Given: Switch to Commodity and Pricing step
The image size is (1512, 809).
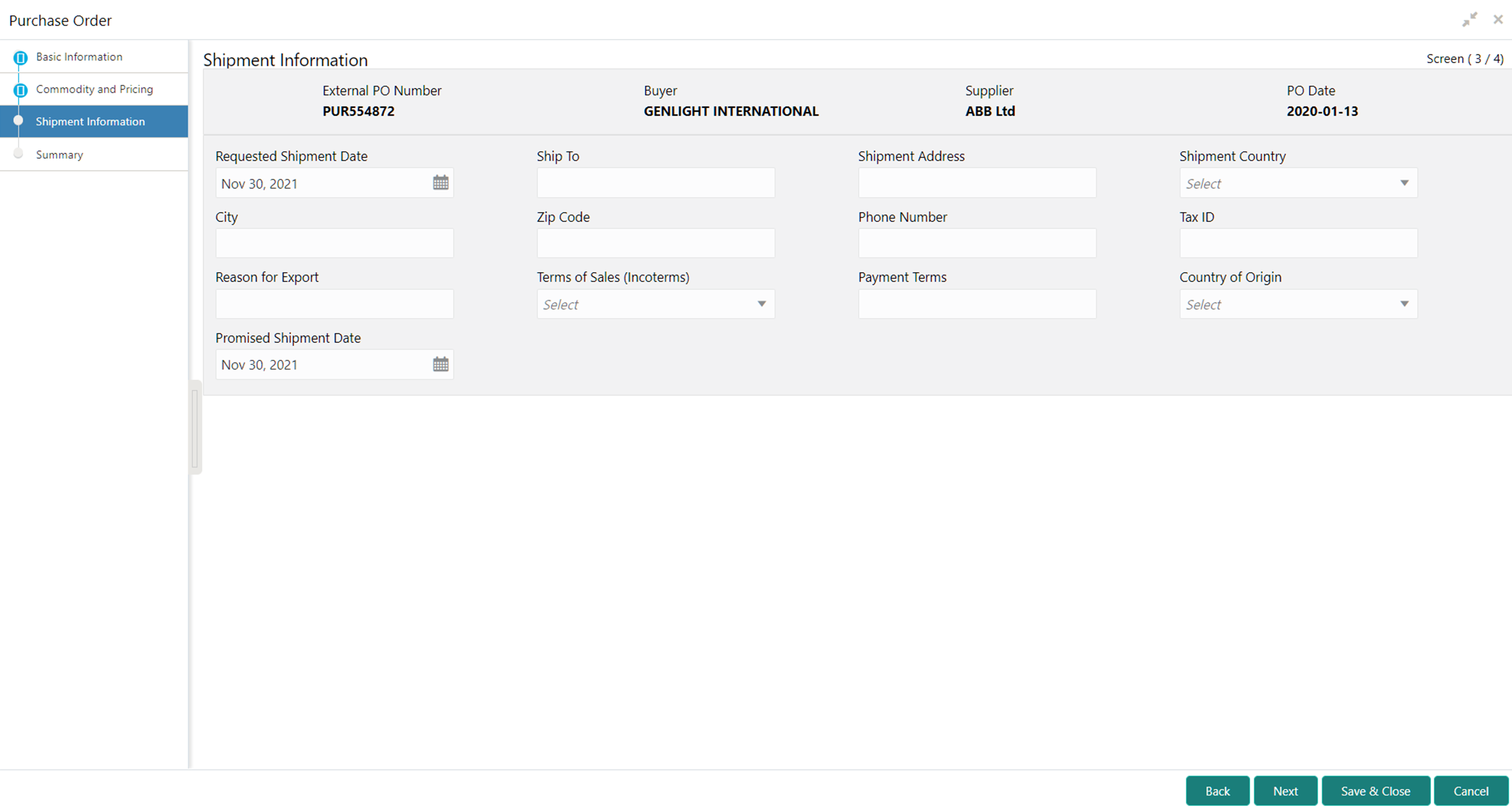Looking at the screenshot, I should (94, 89).
